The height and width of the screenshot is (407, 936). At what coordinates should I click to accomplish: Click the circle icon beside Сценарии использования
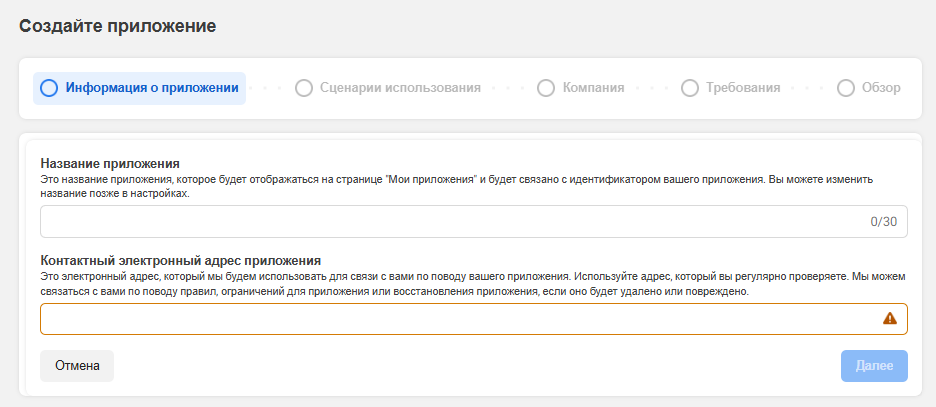tap(304, 88)
